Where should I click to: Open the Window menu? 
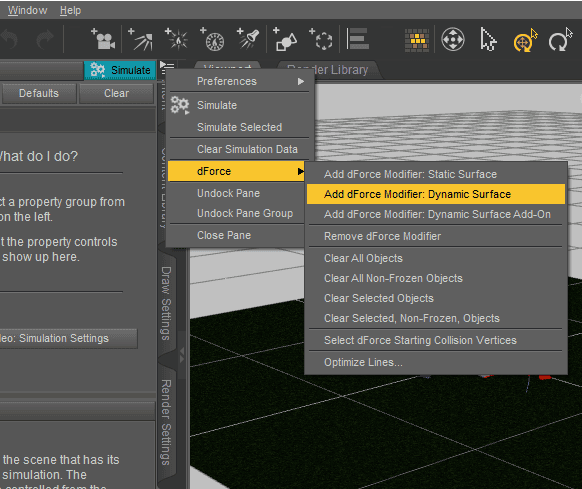tap(27, 10)
